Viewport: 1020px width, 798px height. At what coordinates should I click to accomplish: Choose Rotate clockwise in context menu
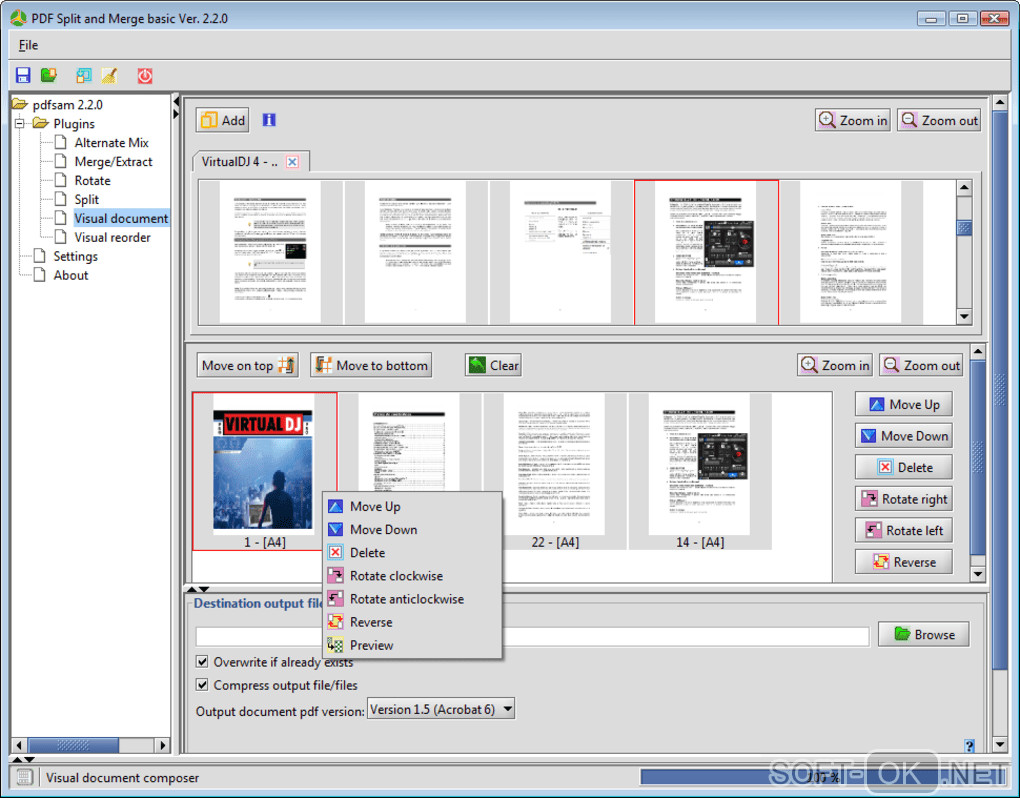(412, 576)
